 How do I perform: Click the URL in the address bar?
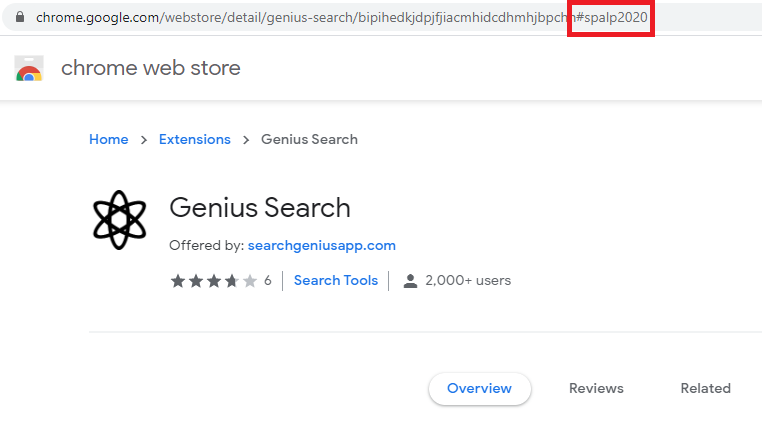tap(300, 18)
